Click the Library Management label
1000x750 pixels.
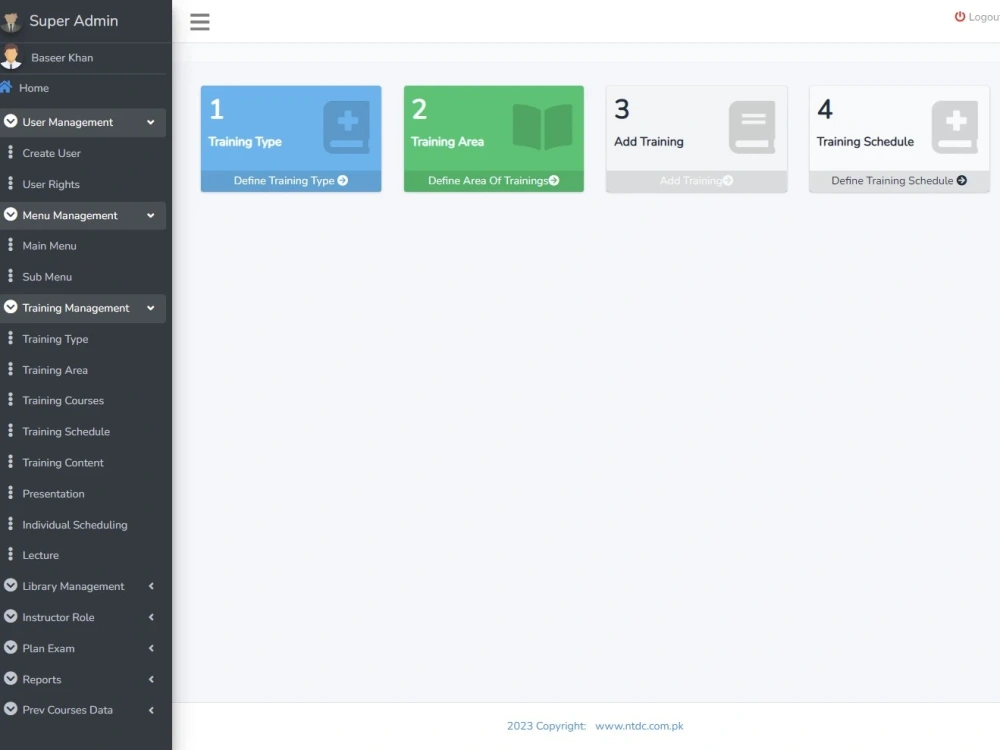[73, 586]
